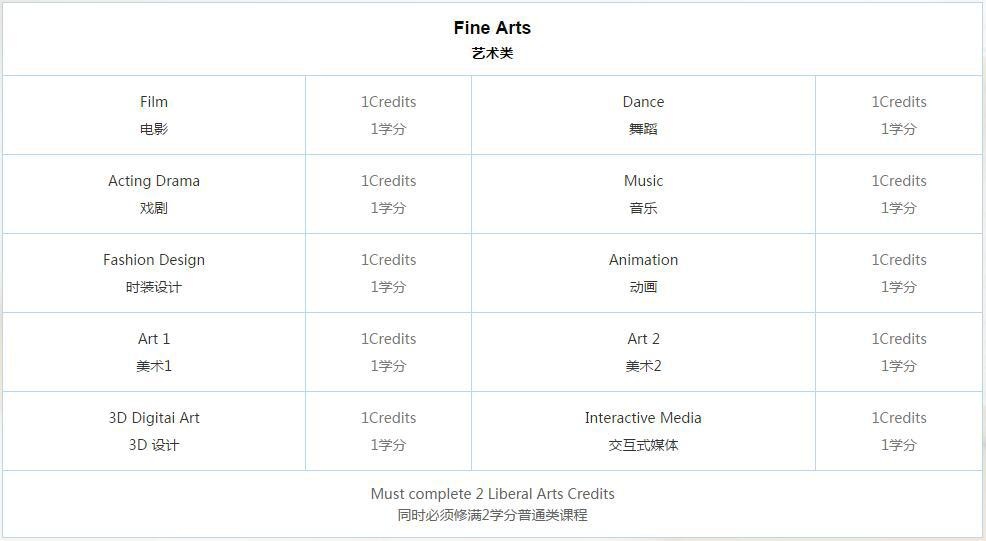Click the Fine Arts table heading
This screenshot has height=541, width=986.
pyautogui.click(x=492, y=28)
